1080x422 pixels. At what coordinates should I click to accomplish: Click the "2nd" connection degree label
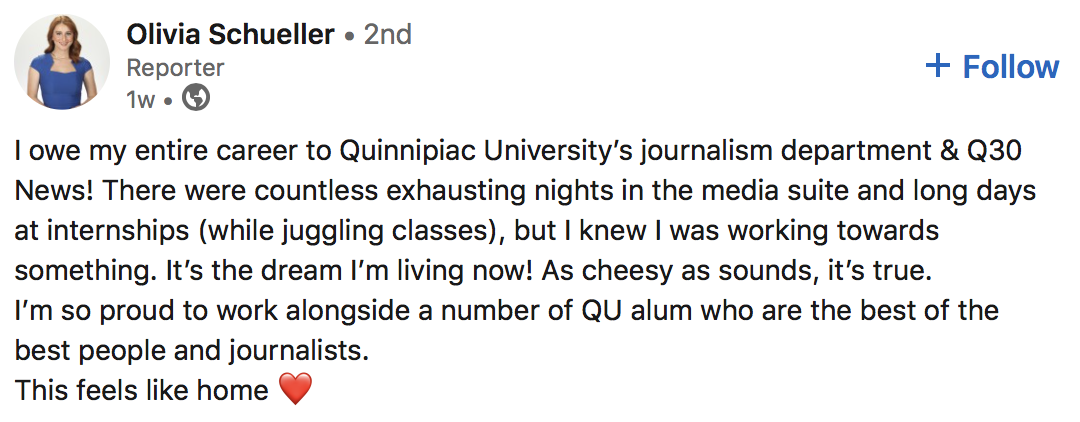click(x=388, y=35)
